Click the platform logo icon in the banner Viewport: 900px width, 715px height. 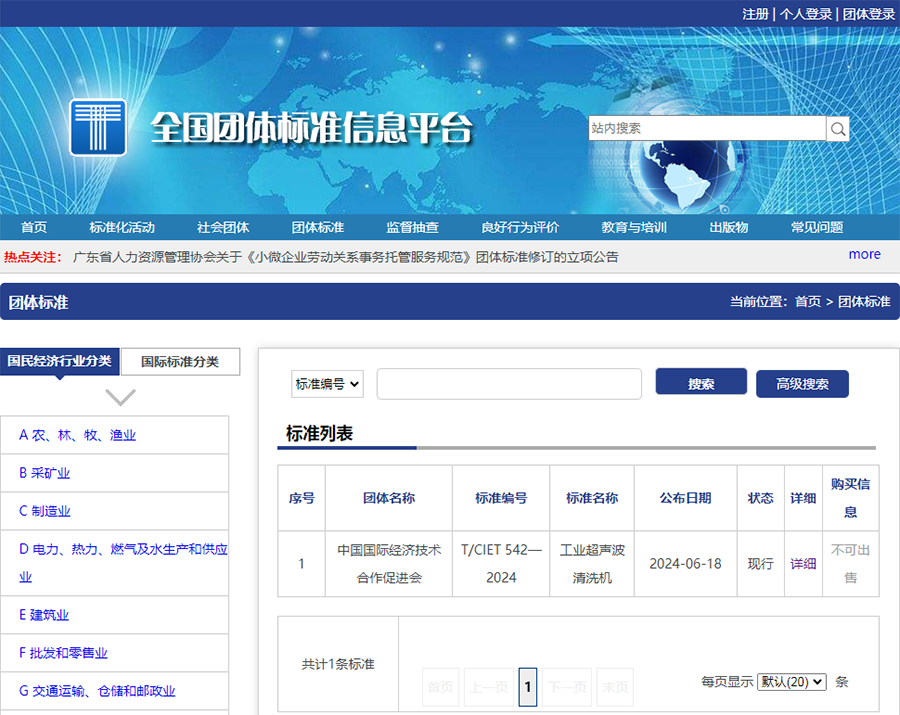coord(98,127)
